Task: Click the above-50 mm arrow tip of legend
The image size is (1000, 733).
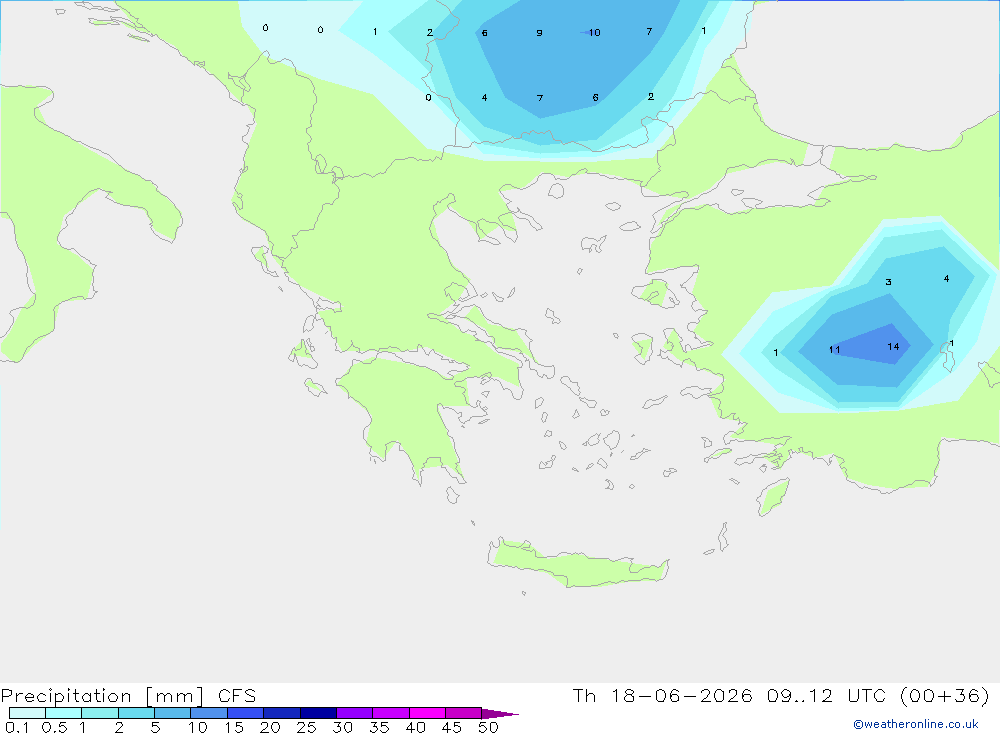Action: pos(500,714)
